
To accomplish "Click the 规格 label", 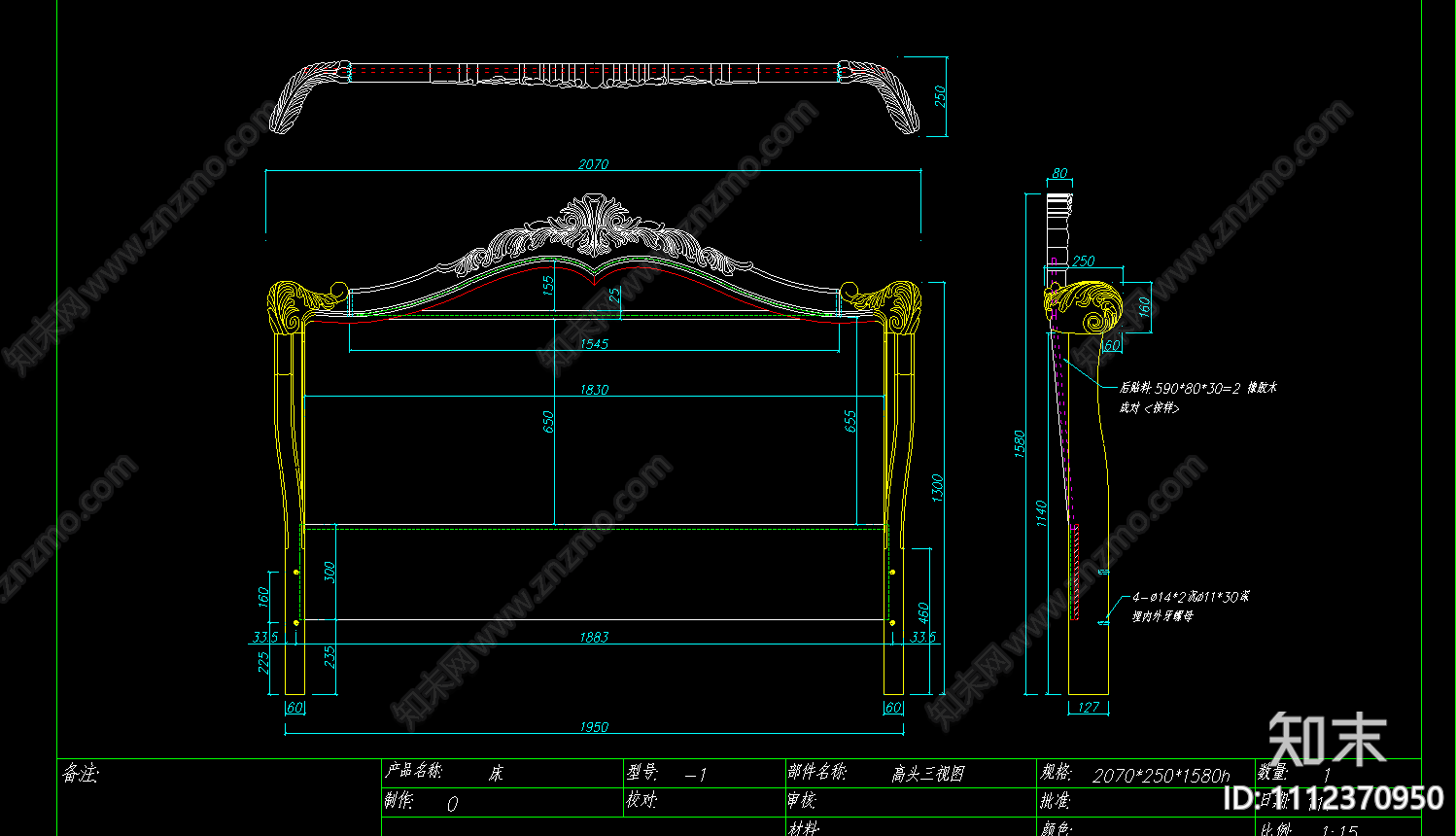I will 1056,772.
